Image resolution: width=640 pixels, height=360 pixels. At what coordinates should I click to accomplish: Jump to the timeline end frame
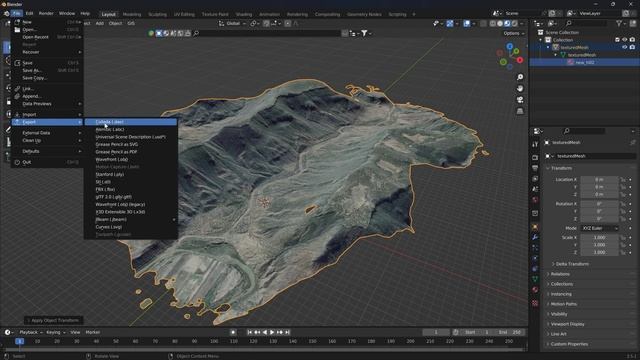(x=287, y=333)
